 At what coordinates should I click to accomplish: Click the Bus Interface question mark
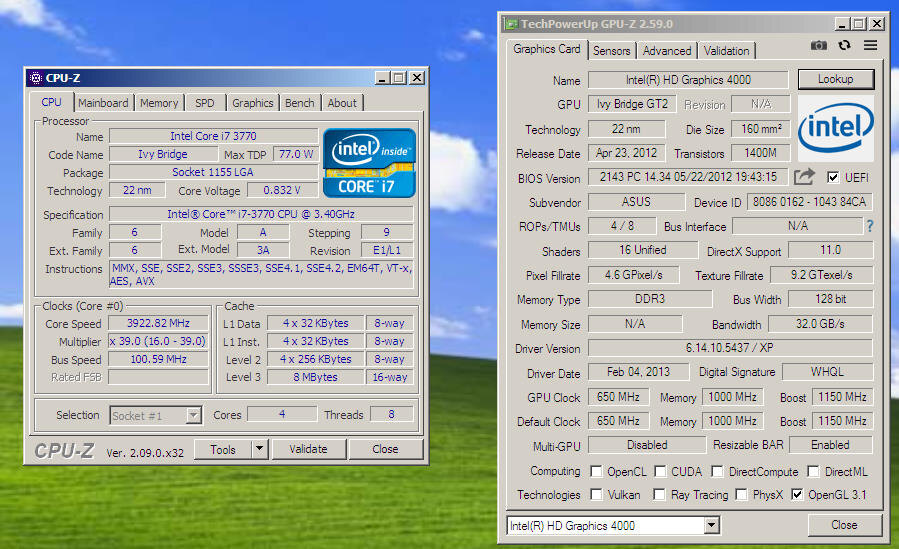pos(870,226)
